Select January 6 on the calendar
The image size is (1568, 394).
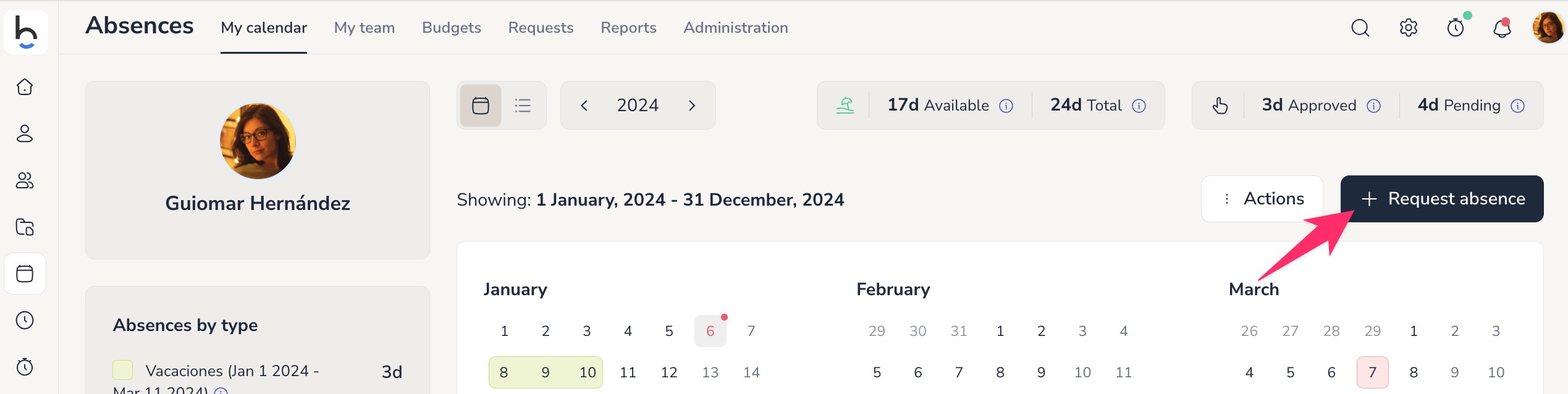pos(710,331)
